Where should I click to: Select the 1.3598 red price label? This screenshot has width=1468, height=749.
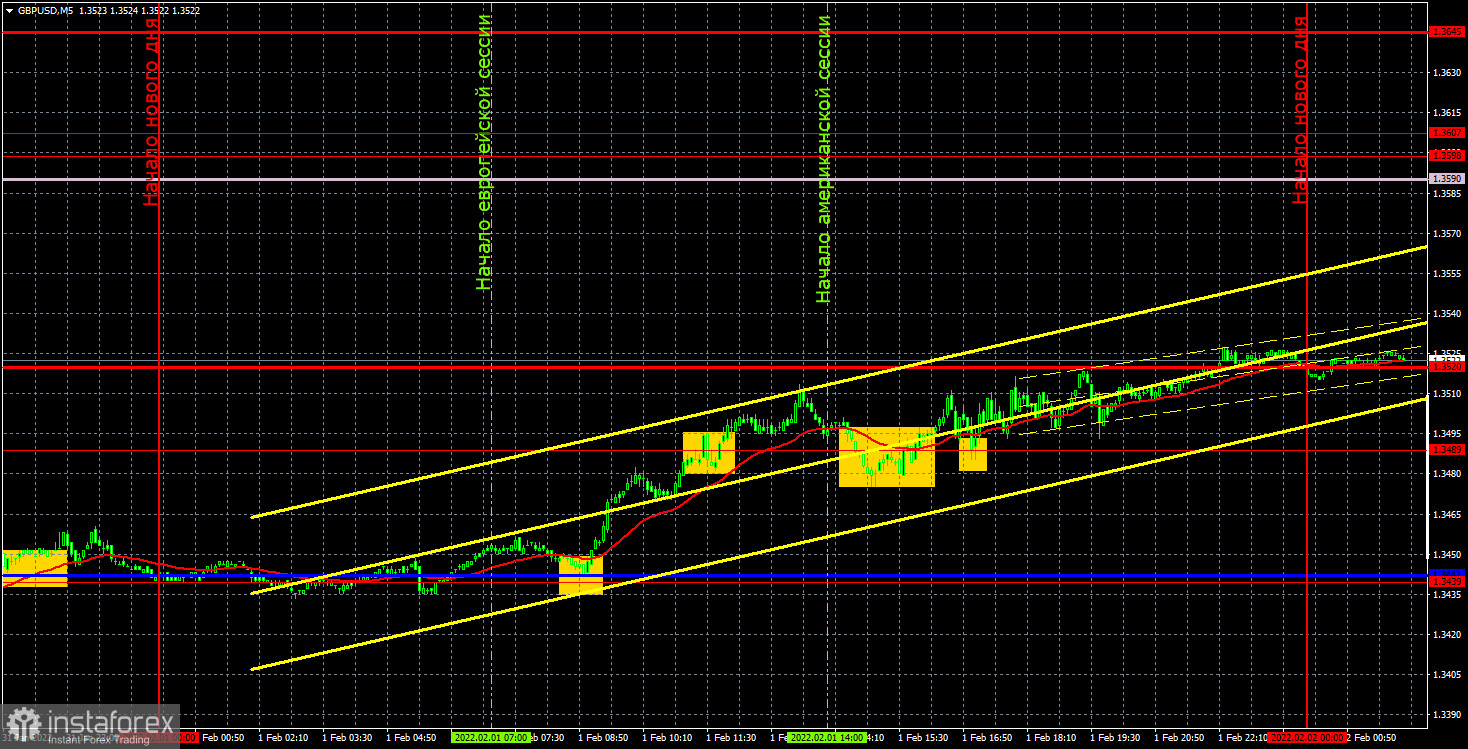1447,155
